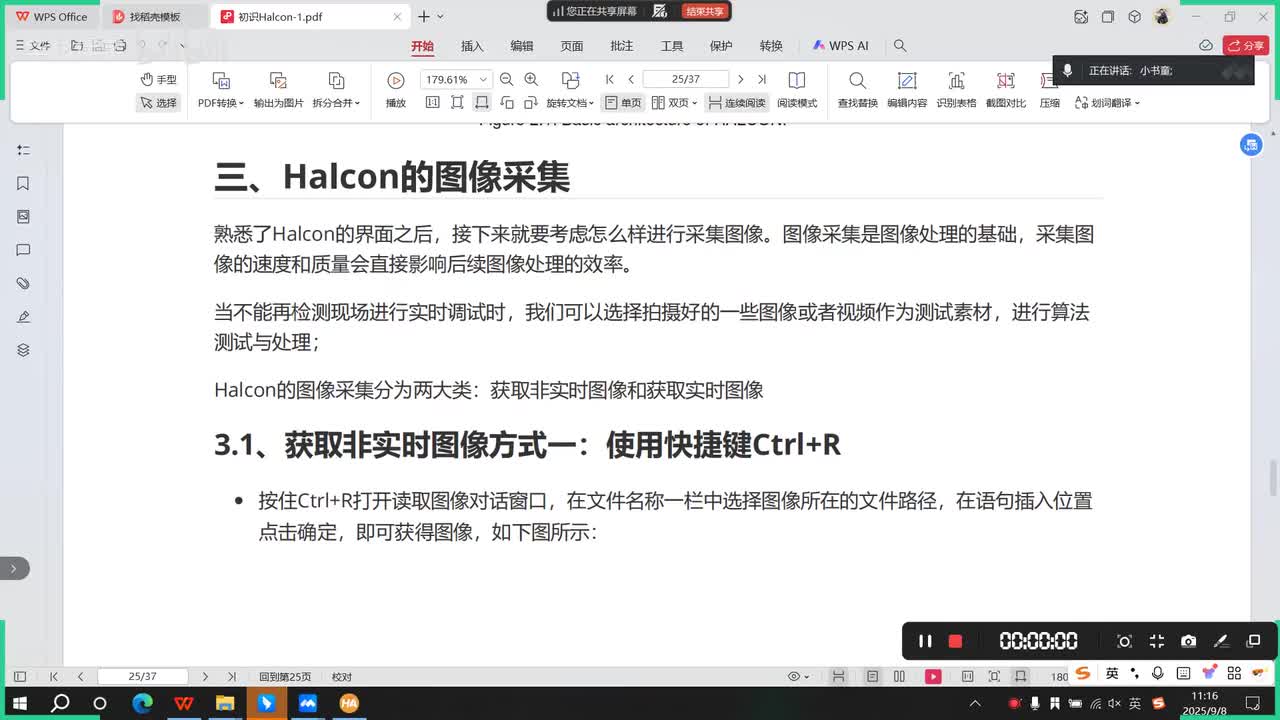Click the 分享 share button
Viewport: 1280px width, 720px height.
(1246, 46)
